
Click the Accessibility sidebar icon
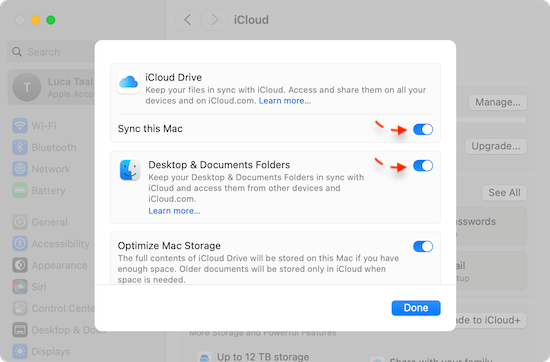tap(20, 243)
